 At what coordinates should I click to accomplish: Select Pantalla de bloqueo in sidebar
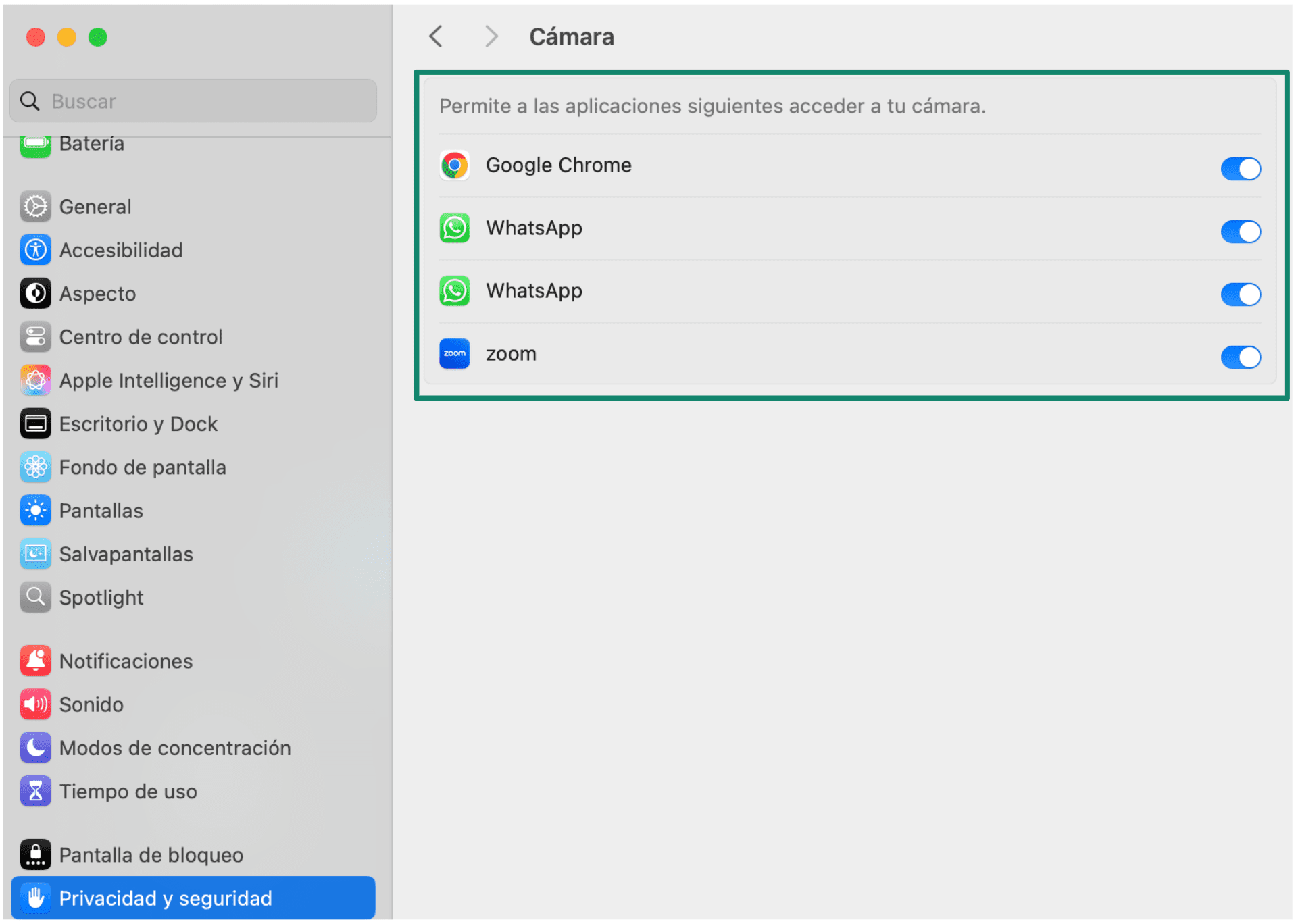(151, 855)
